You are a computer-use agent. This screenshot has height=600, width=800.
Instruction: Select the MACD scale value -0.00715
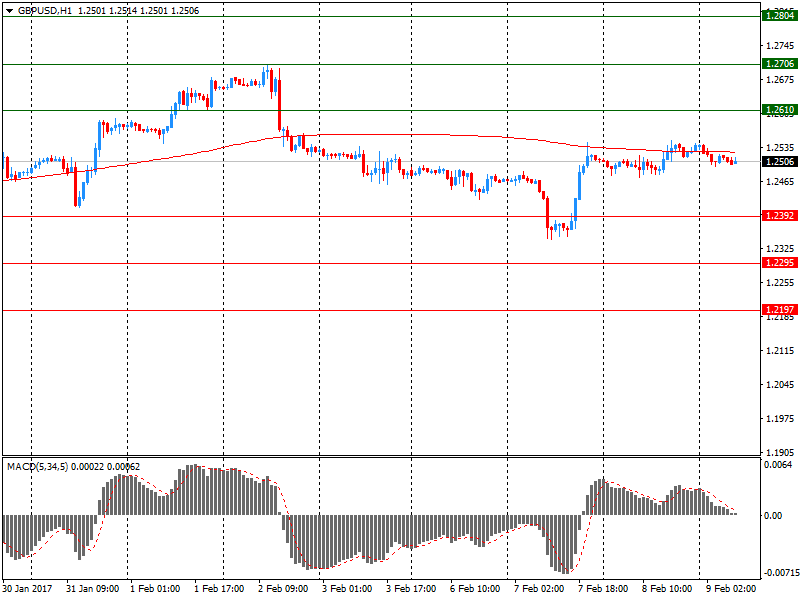(x=781, y=573)
